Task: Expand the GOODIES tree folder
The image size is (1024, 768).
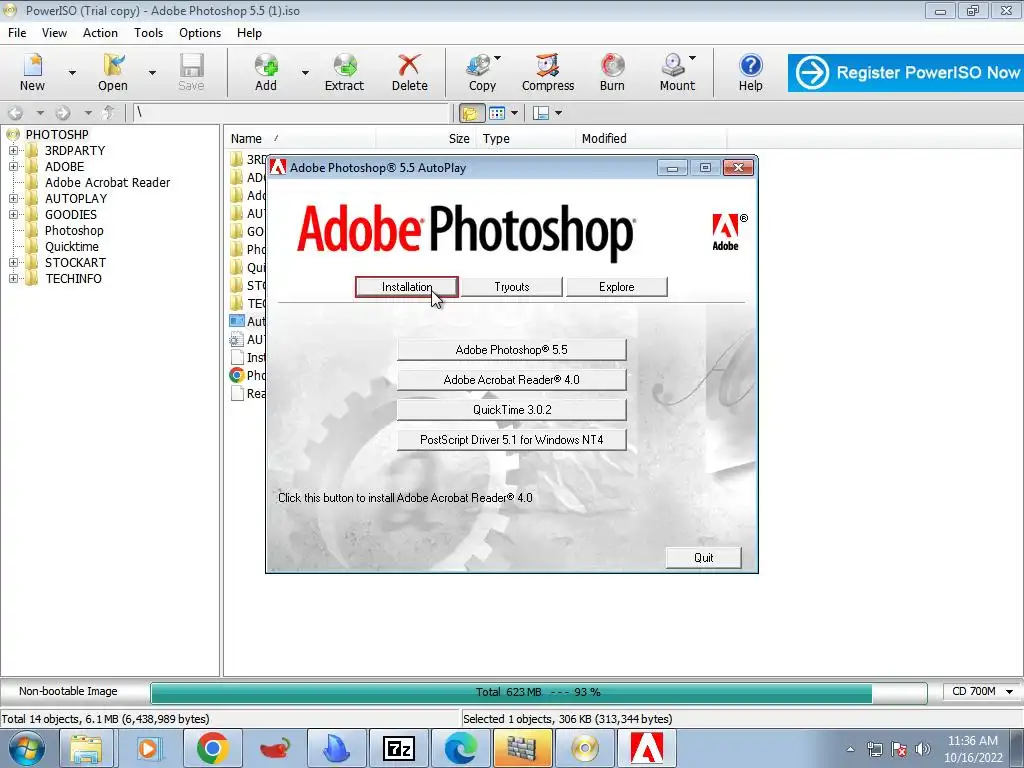Action: point(13,214)
